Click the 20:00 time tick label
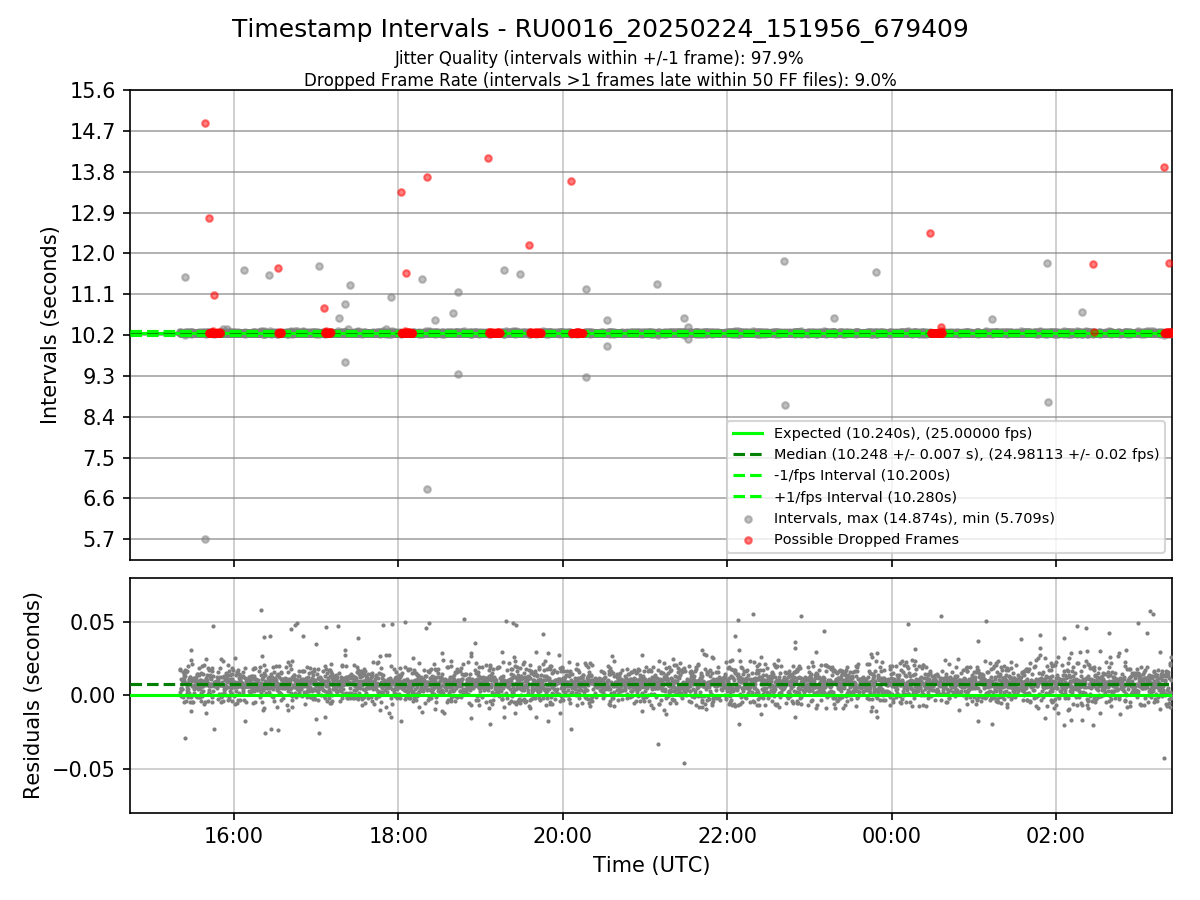This screenshot has width=1200, height=900. [x=562, y=836]
